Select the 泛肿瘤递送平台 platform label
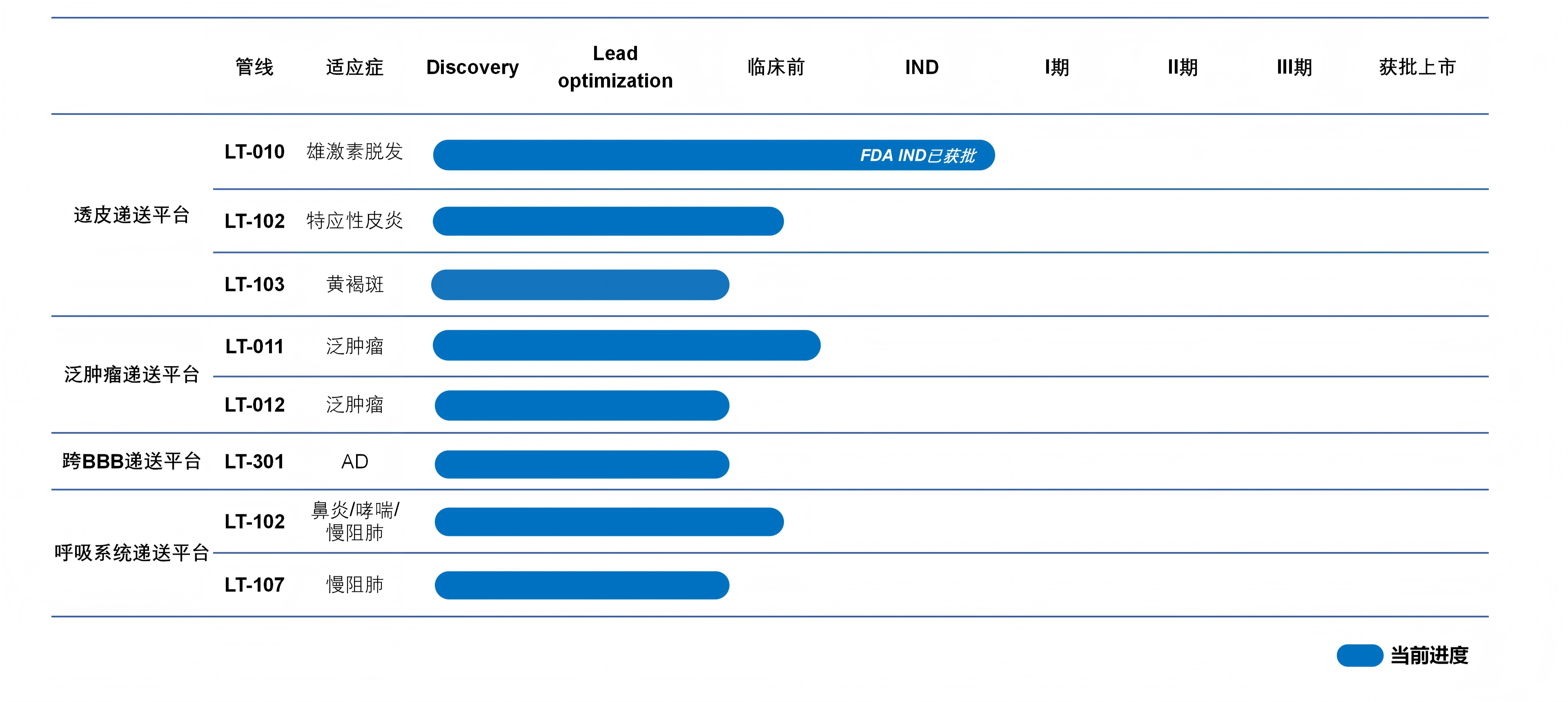The image size is (1568, 702). point(131,374)
